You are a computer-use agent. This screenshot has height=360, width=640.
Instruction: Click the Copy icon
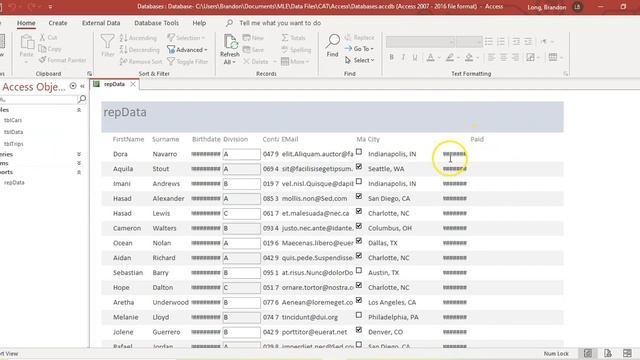[42, 49]
